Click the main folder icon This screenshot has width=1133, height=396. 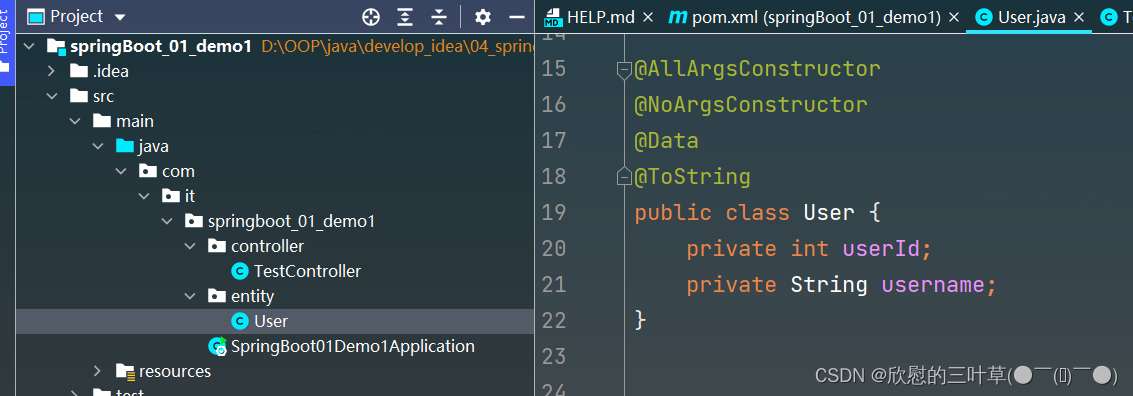click(x=102, y=121)
